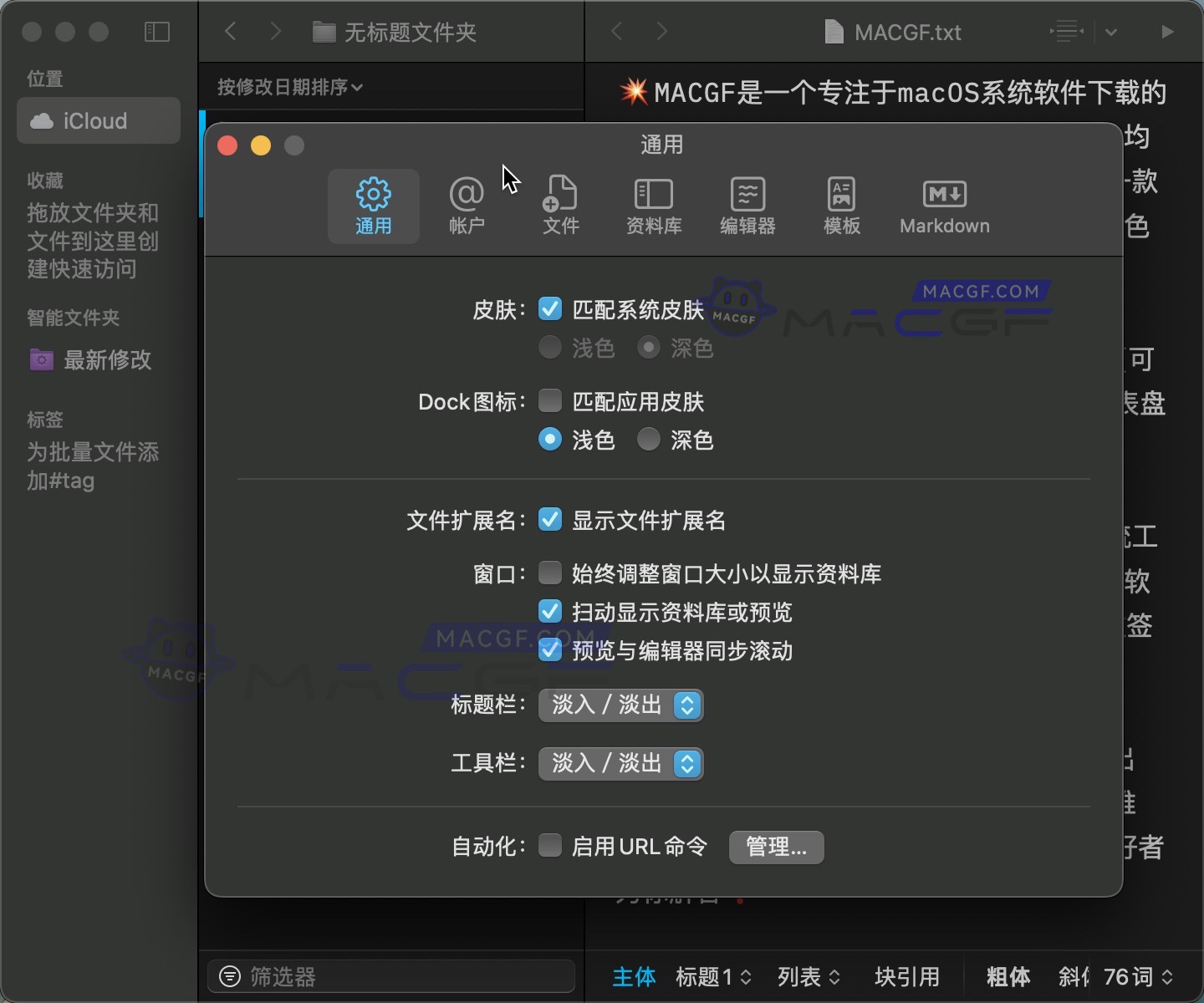Enable 匹配应用皮肤 for Dock 图标

[550, 401]
